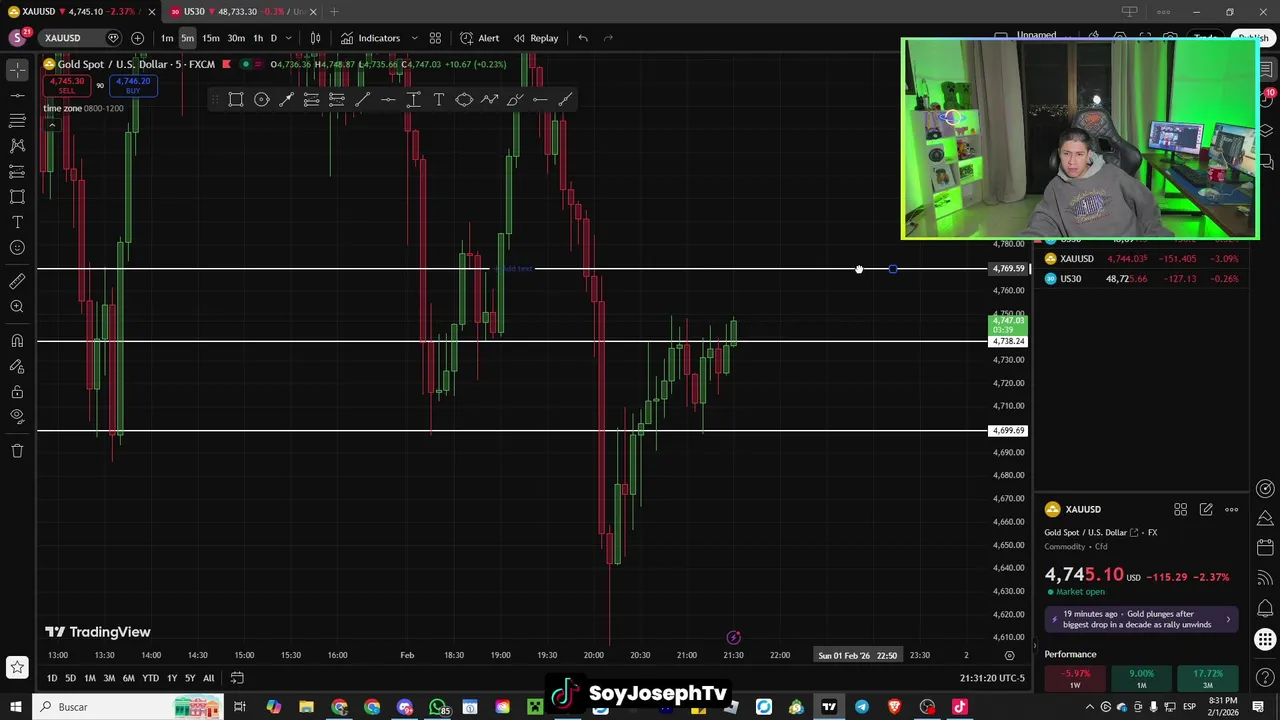
Task: Open the Indicators dialog
Action: click(370, 38)
